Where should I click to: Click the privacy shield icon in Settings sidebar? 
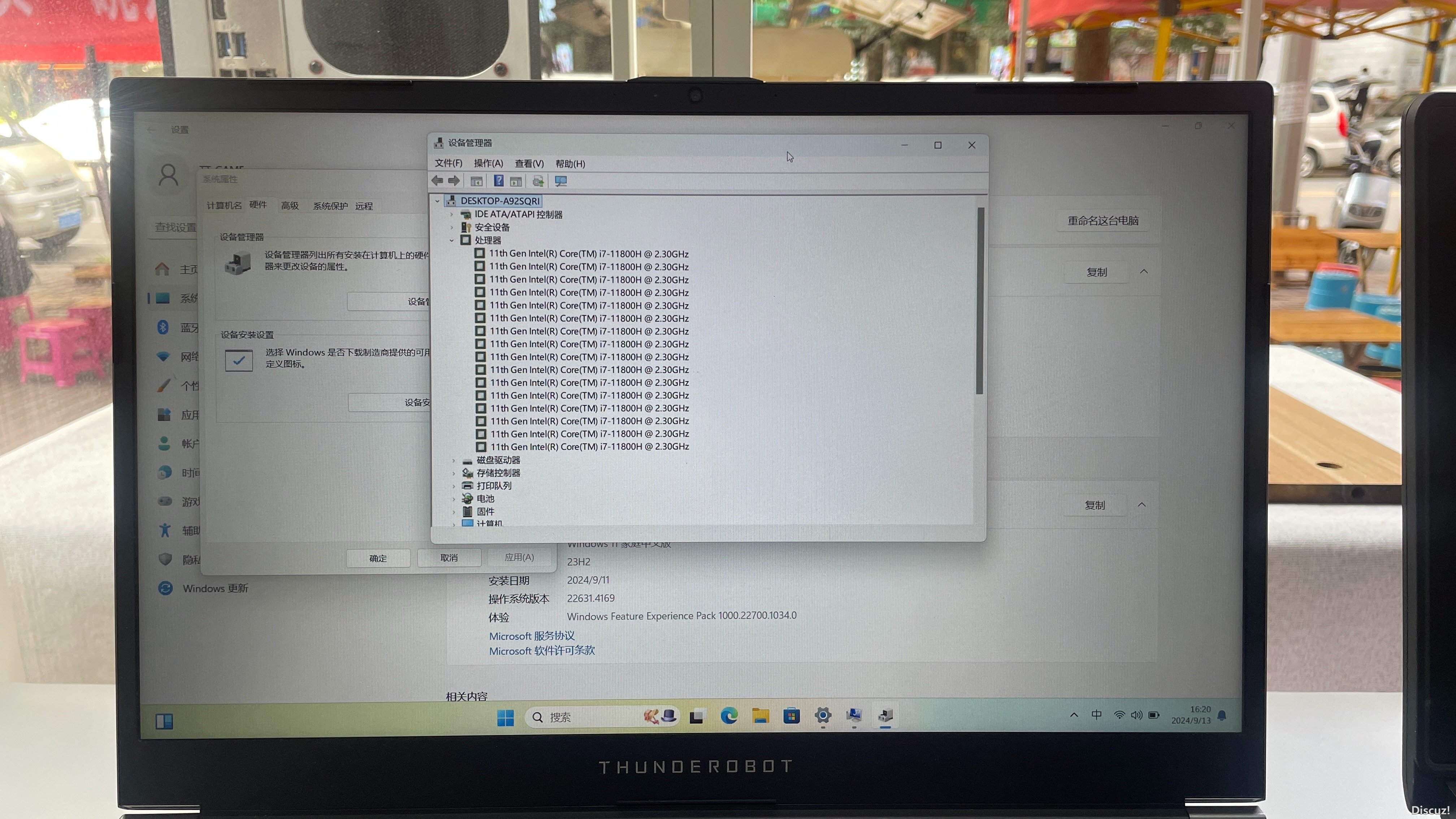(165, 560)
